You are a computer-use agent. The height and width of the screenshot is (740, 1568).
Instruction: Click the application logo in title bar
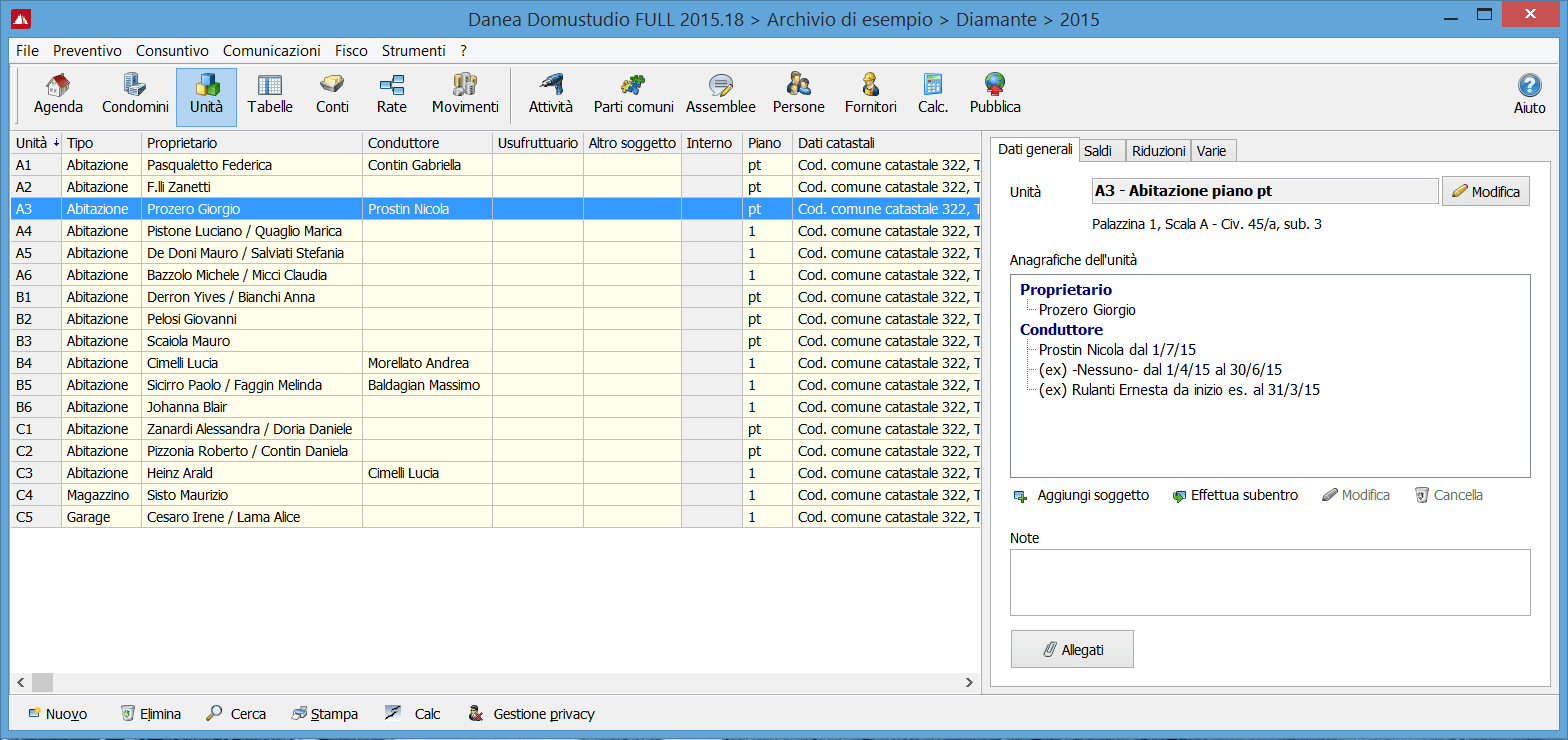(x=21, y=17)
